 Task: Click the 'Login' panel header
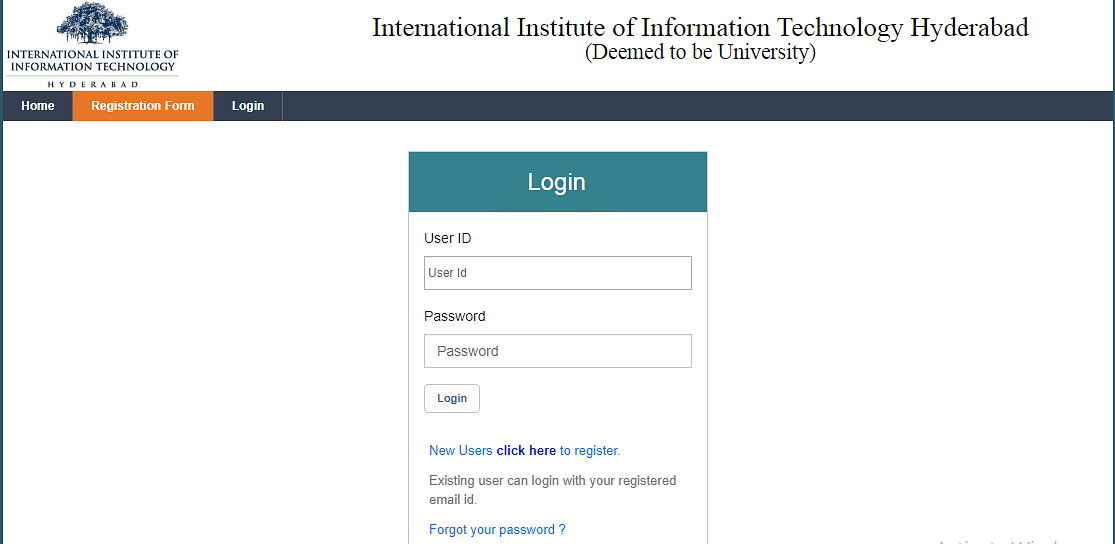558,182
